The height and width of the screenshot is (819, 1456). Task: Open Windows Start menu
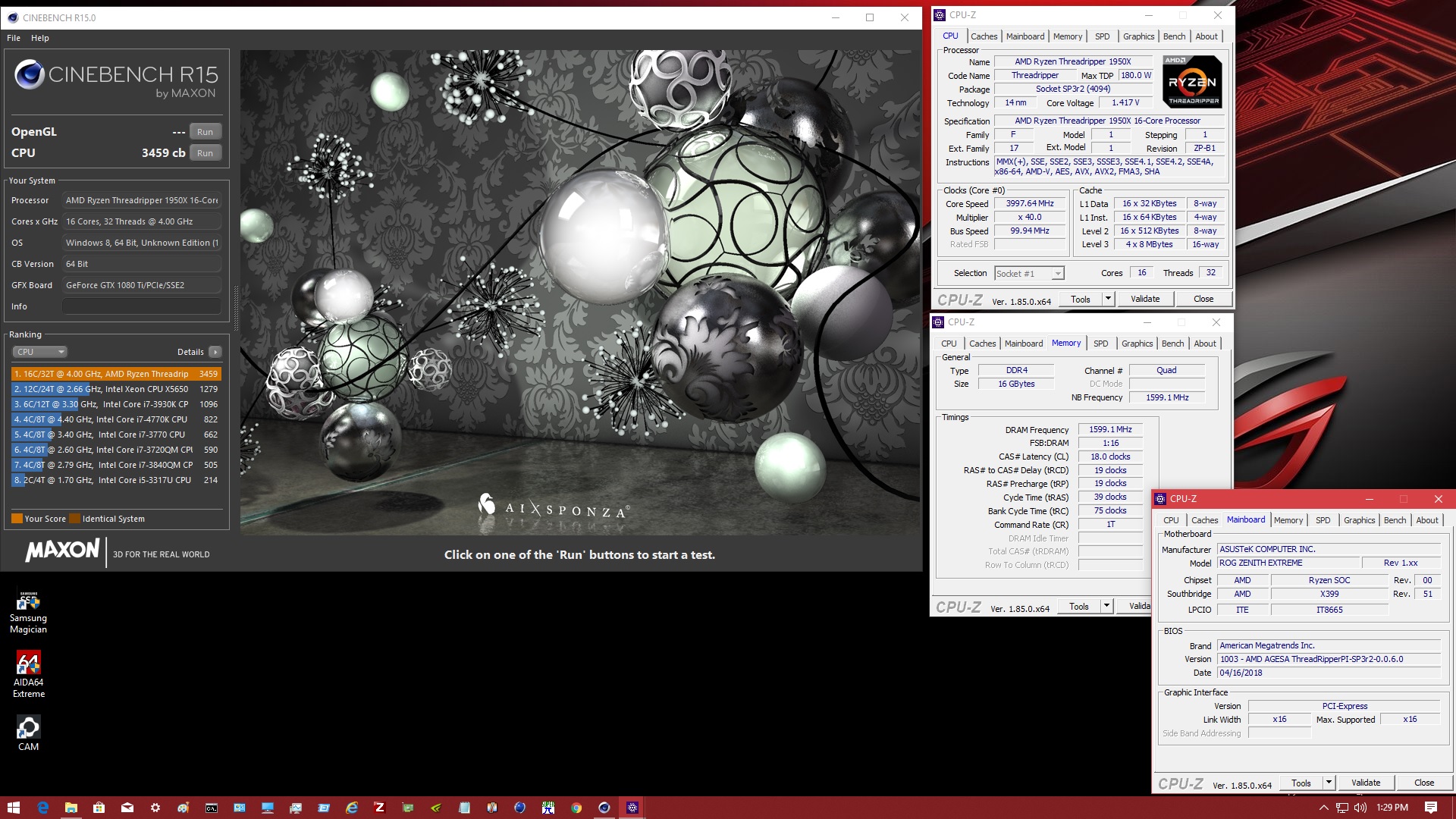tap(14, 808)
